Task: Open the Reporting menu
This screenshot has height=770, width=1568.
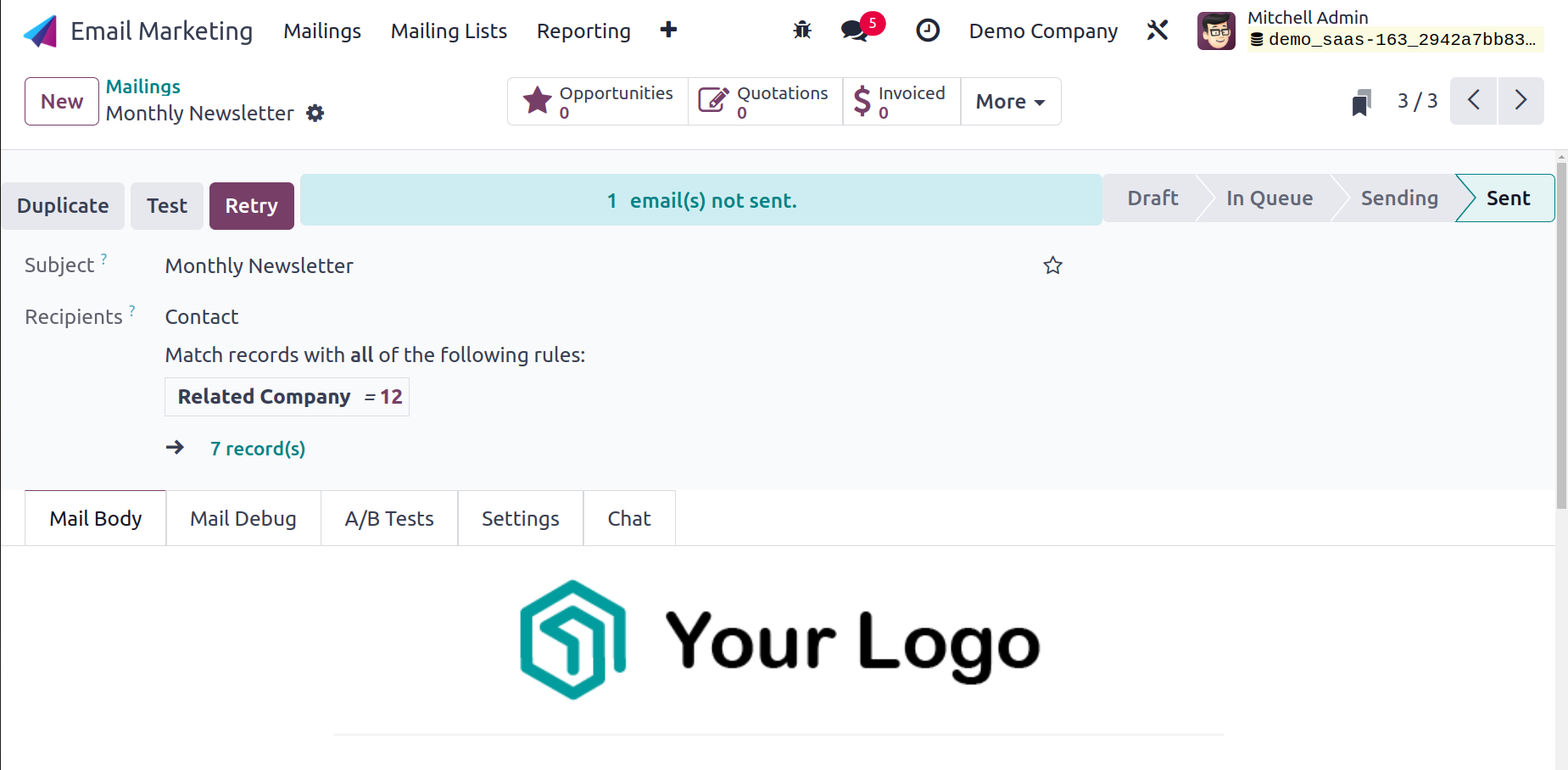Action: [583, 31]
